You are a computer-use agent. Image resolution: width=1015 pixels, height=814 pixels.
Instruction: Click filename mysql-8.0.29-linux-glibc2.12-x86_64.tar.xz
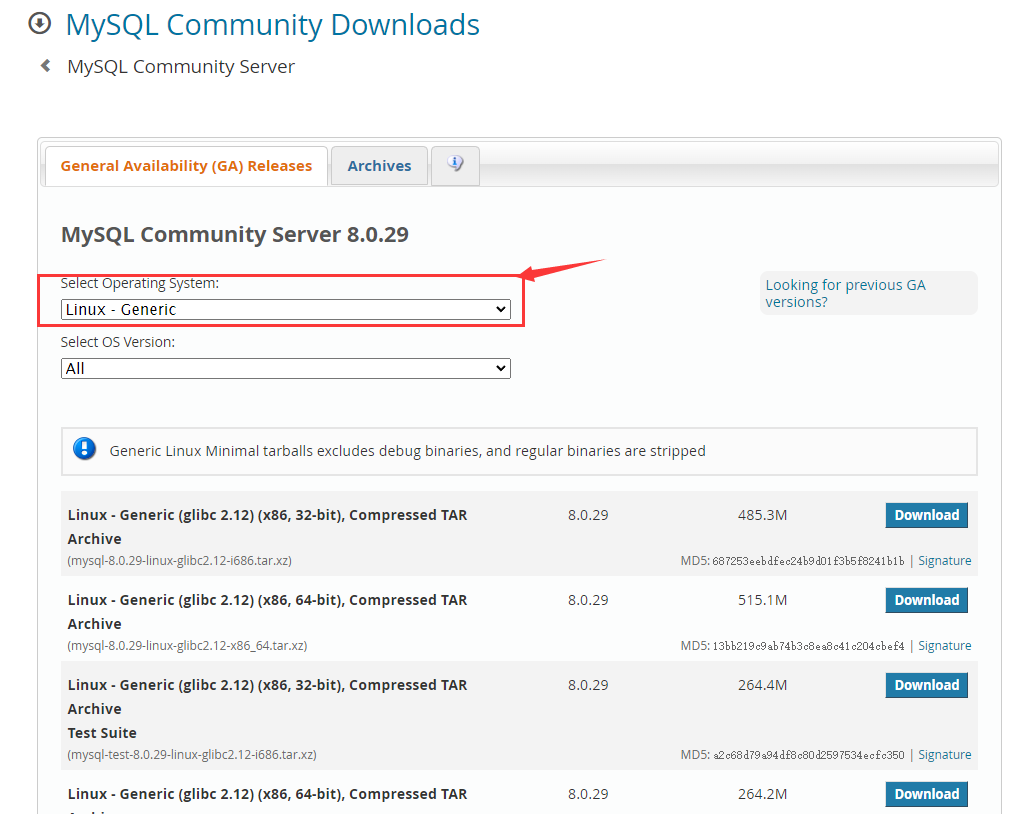tap(188, 646)
